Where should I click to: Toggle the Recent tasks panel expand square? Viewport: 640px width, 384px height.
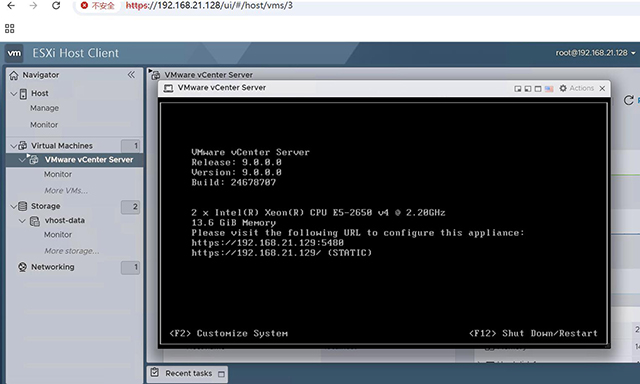pyautogui.click(x=221, y=374)
